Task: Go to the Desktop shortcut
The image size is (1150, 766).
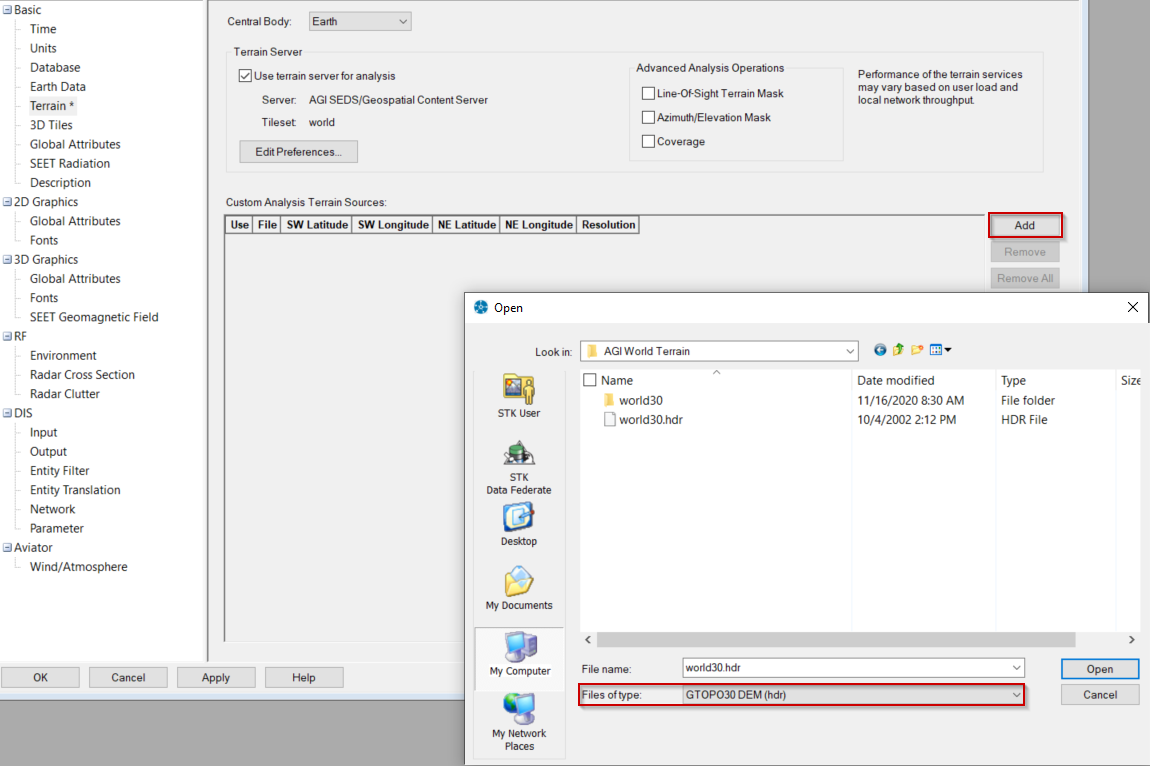Action: point(518,525)
